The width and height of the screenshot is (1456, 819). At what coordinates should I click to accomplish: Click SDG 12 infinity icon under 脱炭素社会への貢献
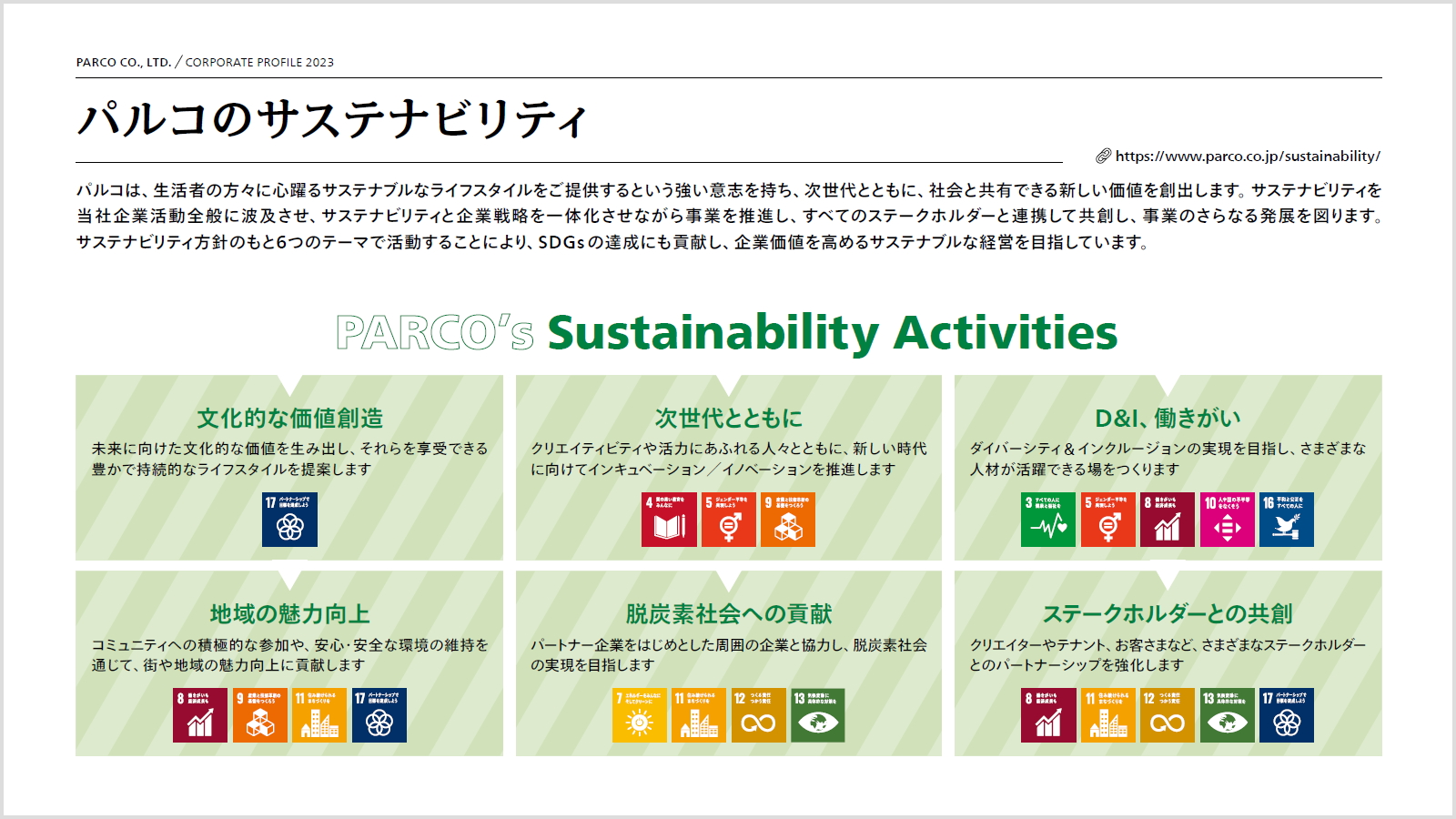pos(759,715)
